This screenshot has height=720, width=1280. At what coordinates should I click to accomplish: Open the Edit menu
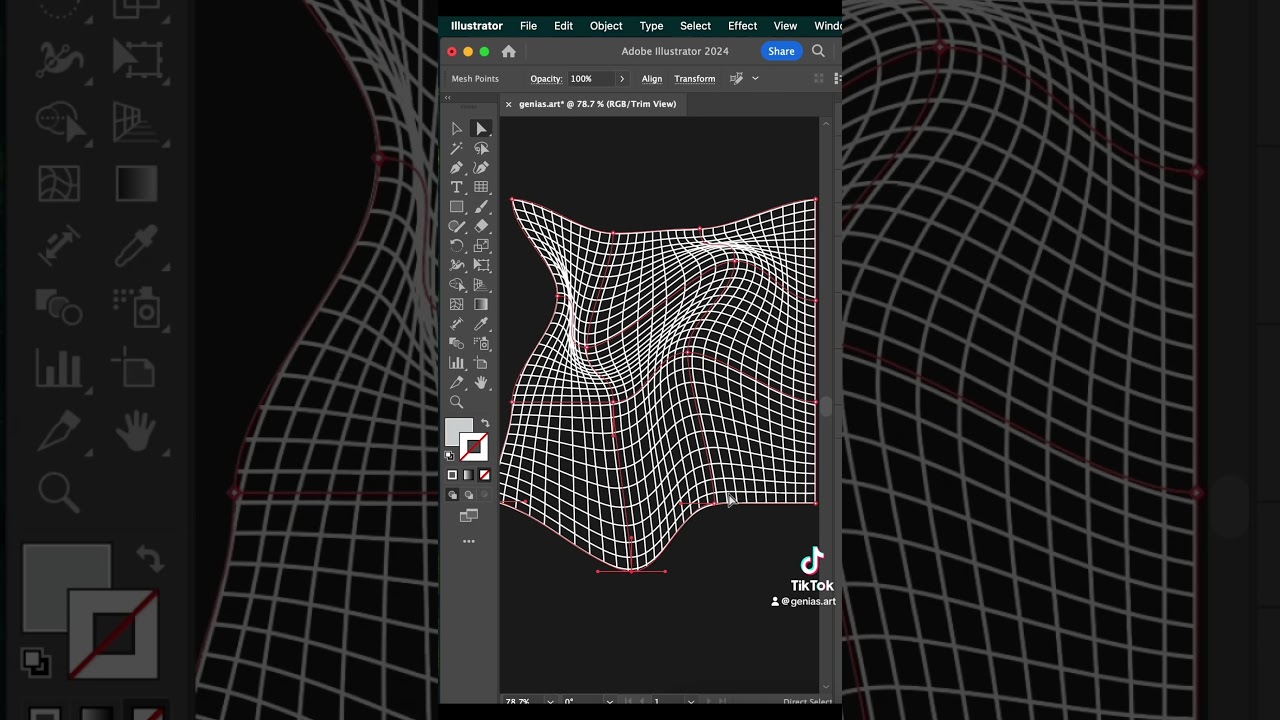point(564,26)
